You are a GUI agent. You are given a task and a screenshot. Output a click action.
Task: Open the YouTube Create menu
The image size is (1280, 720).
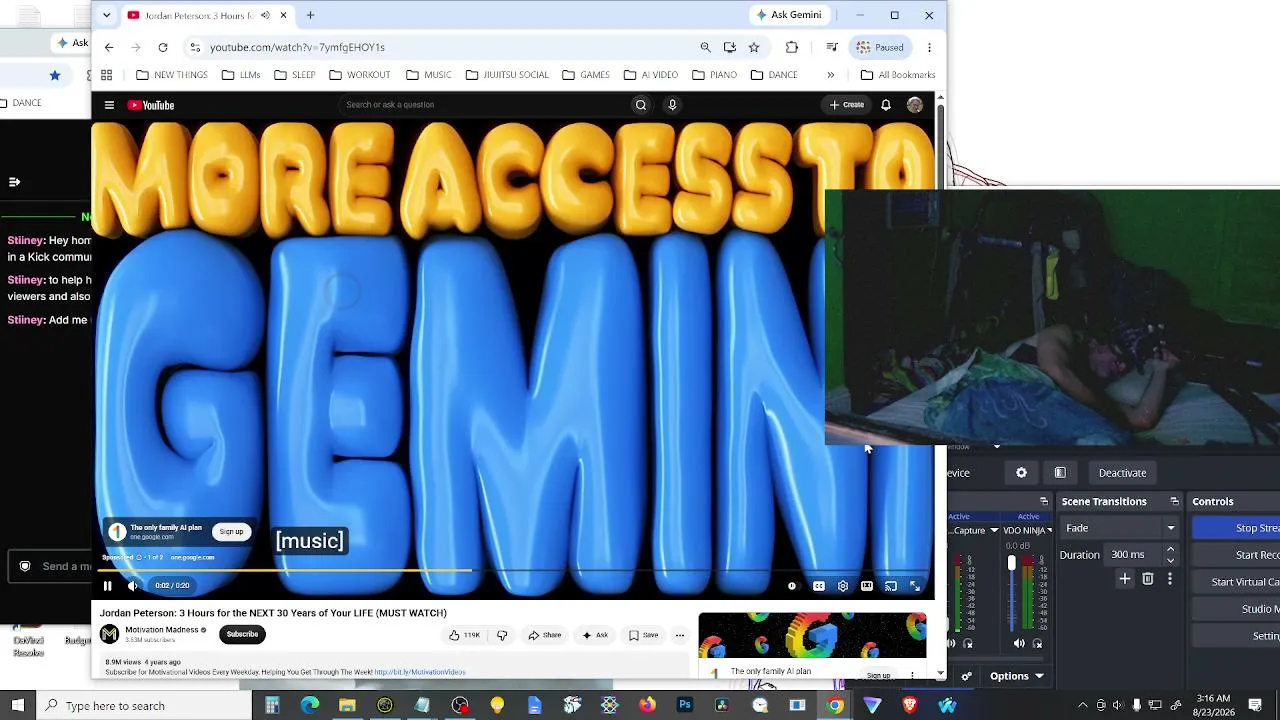tap(847, 105)
